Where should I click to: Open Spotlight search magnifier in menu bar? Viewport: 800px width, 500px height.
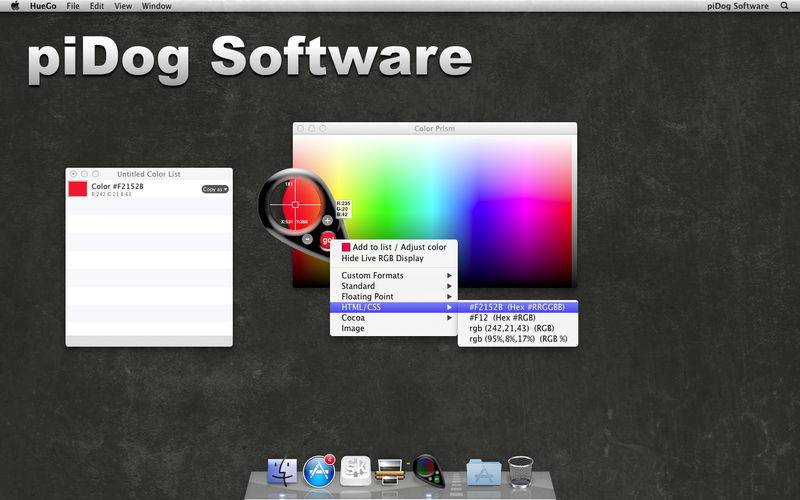tap(785, 6)
